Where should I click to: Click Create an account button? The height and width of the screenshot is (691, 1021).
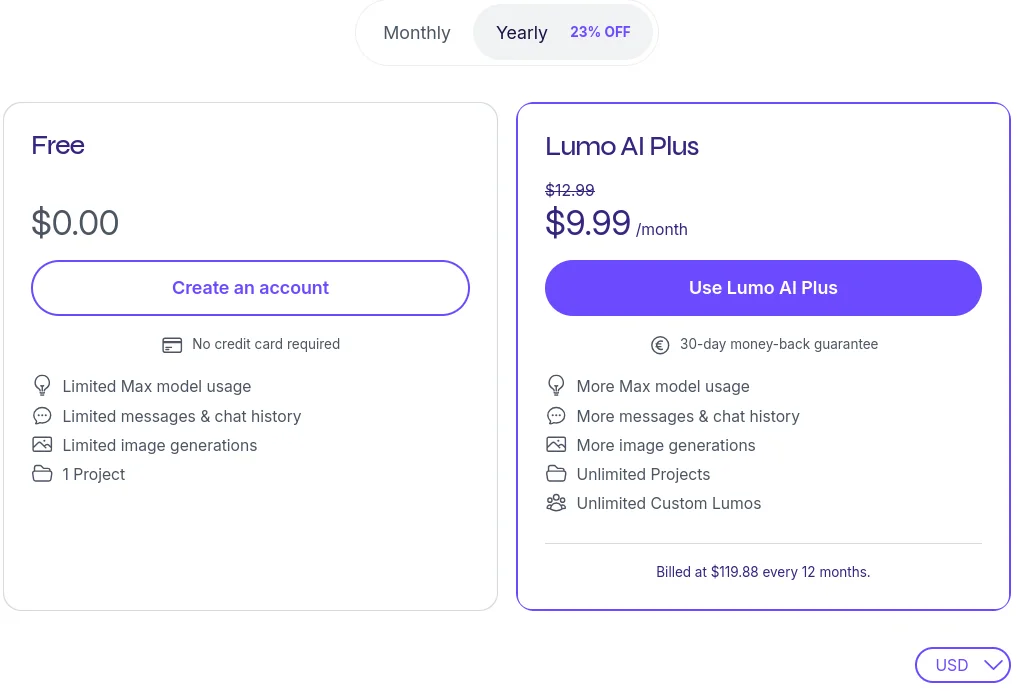click(250, 288)
